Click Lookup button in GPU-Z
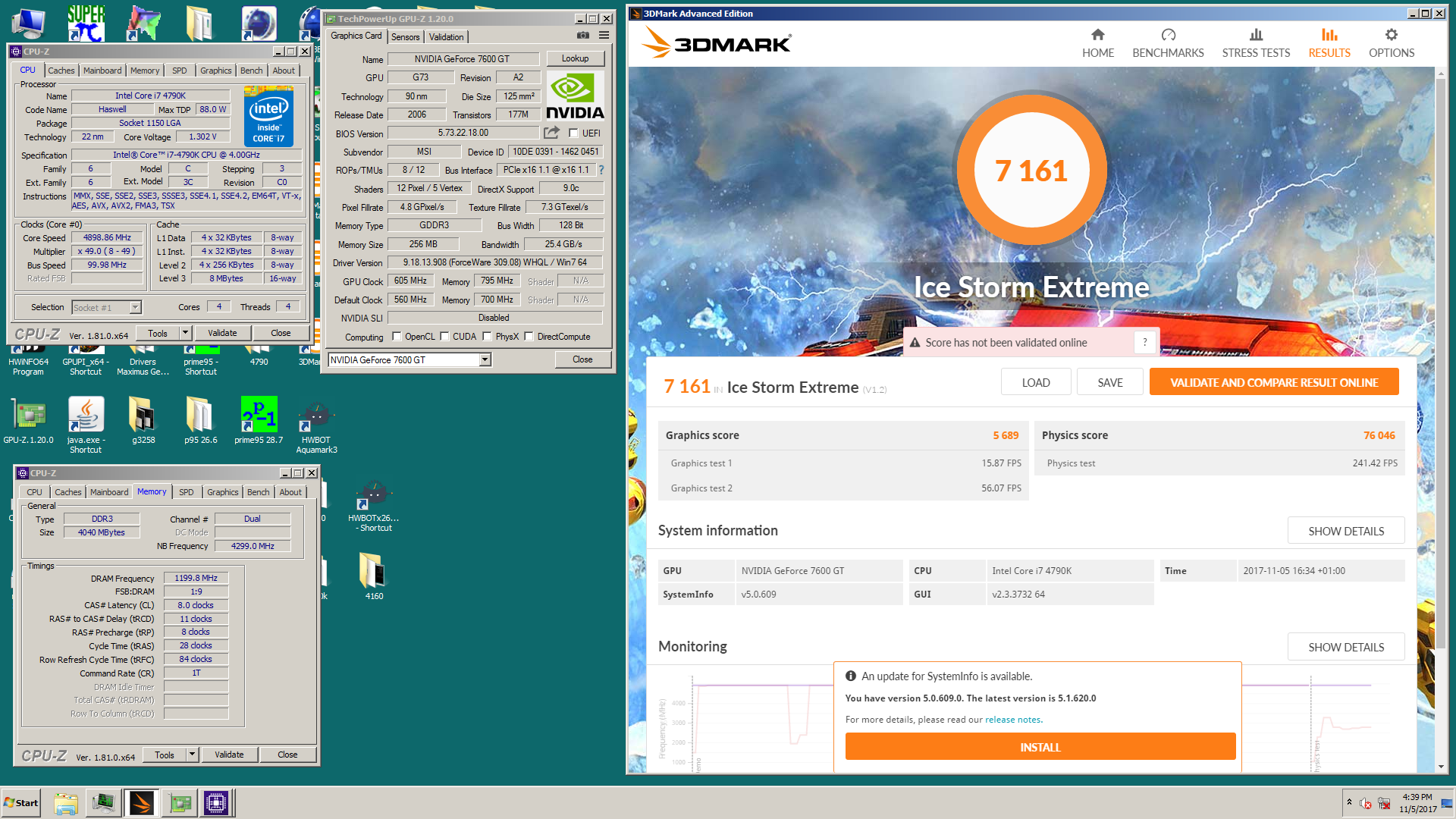Screen dimensions: 1456x819 (575, 58)
